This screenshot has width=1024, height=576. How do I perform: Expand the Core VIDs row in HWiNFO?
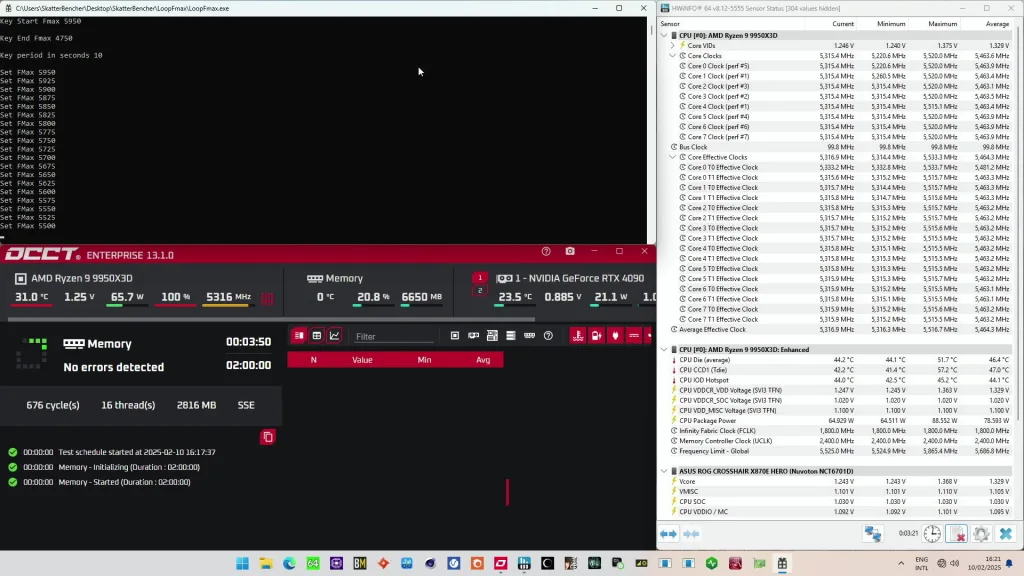click(673, 46)
